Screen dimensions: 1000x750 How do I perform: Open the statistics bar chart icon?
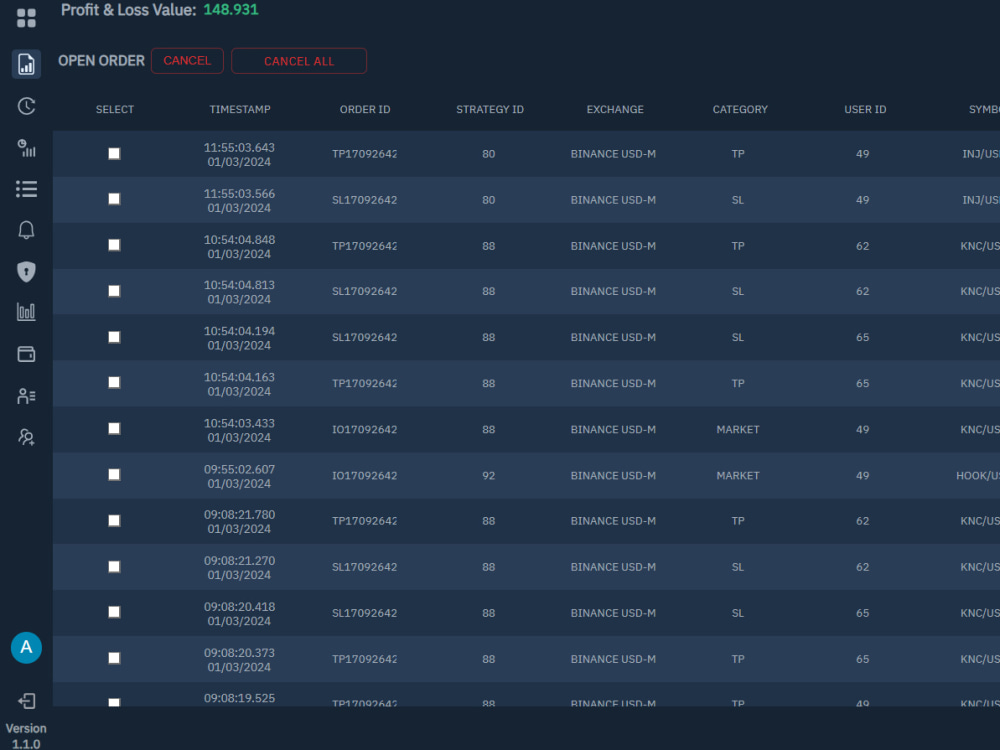pos(26,312)
